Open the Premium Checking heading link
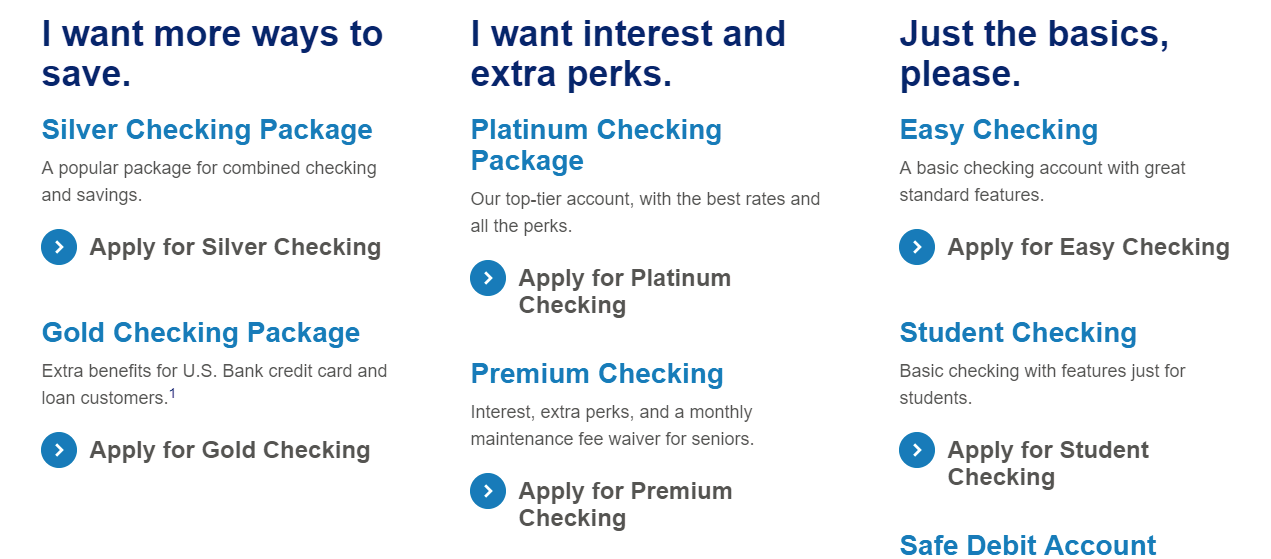1271x559 pixels. pos(597,374)
